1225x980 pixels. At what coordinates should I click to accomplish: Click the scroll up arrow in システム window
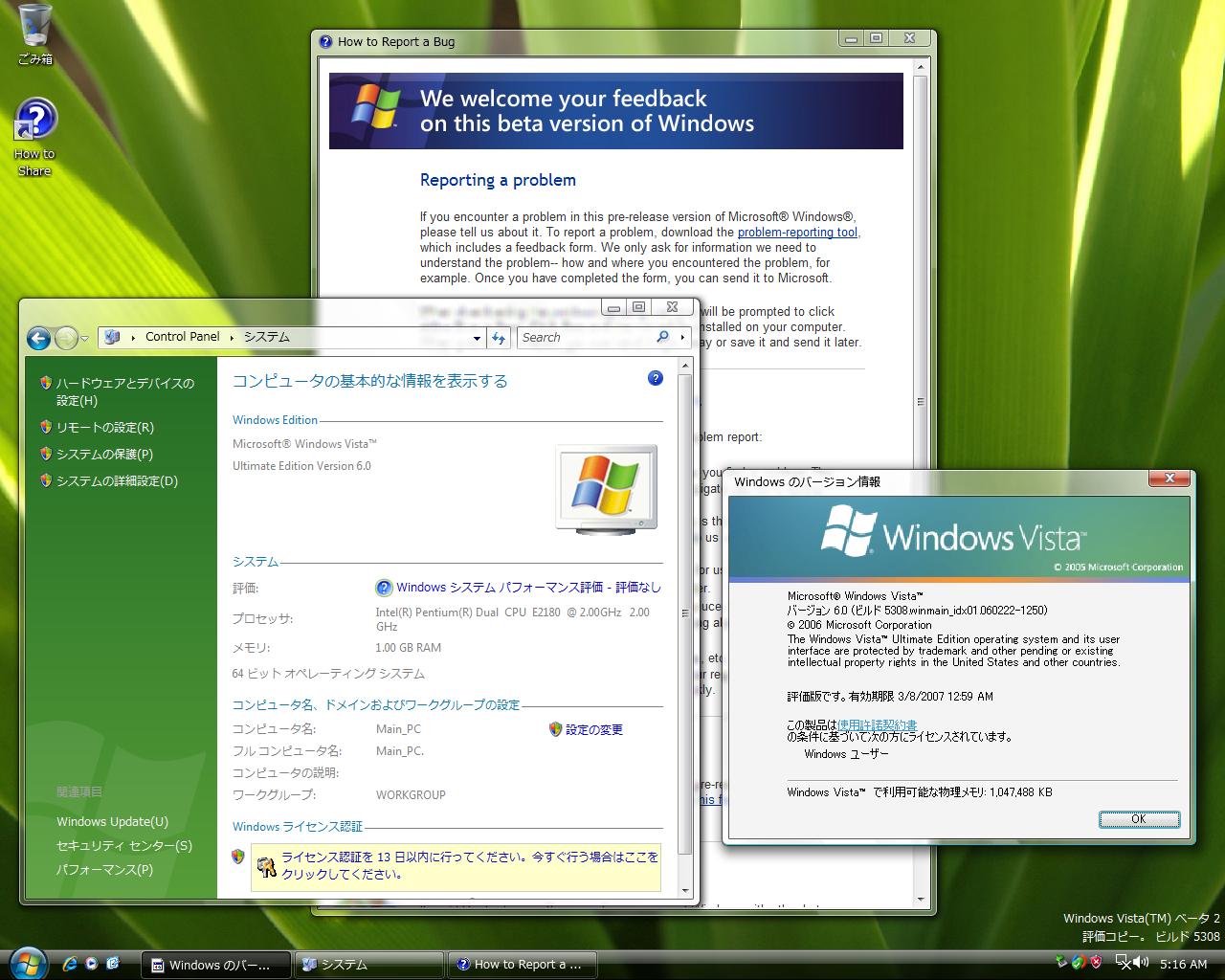pyautogui.click(x=685, y=367)
